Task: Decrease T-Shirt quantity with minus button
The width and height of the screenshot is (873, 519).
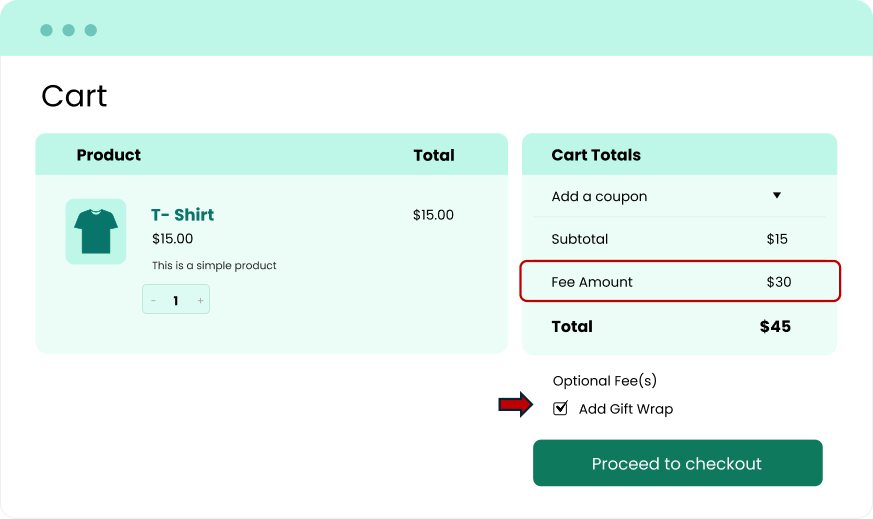Action: coord(153,300)
